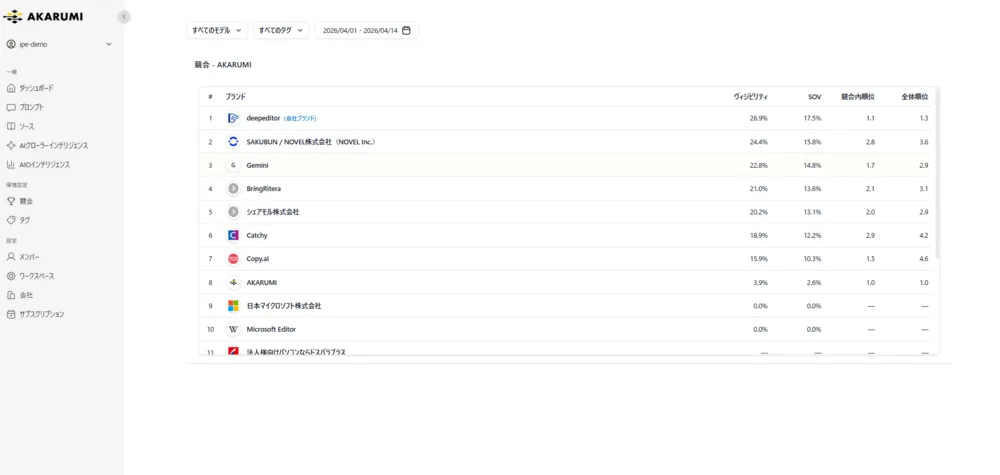Select SAKUBUN / NOVEL株式会社 row name
Viewport: 1000px width, 475px height.
[x=311, y=142]
